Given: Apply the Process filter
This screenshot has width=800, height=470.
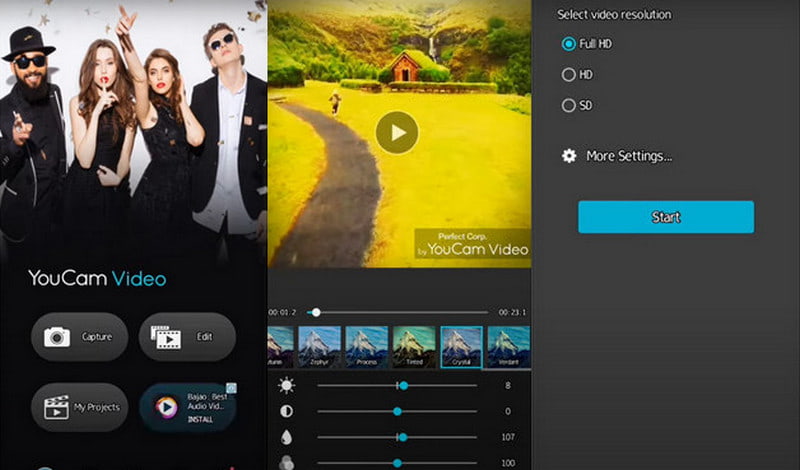Looking at the screenshot, I should (x=367, y=347).
